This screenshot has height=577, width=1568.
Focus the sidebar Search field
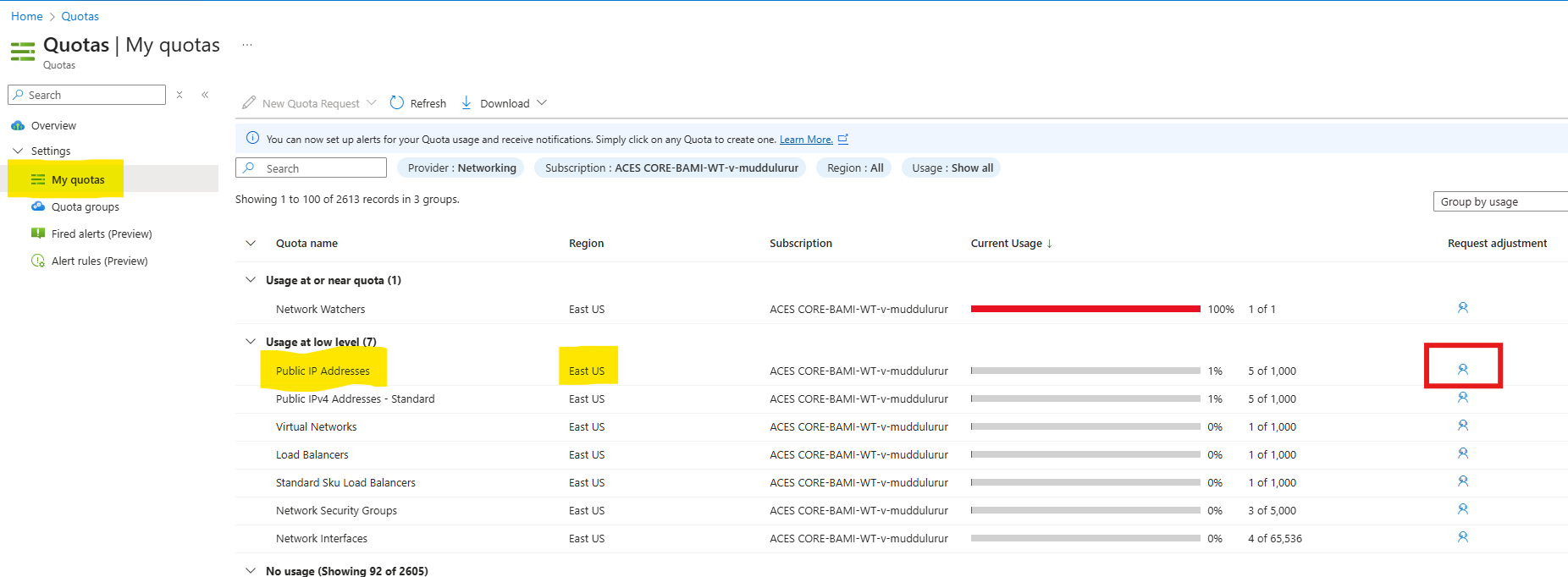click(x=86, y=95)
